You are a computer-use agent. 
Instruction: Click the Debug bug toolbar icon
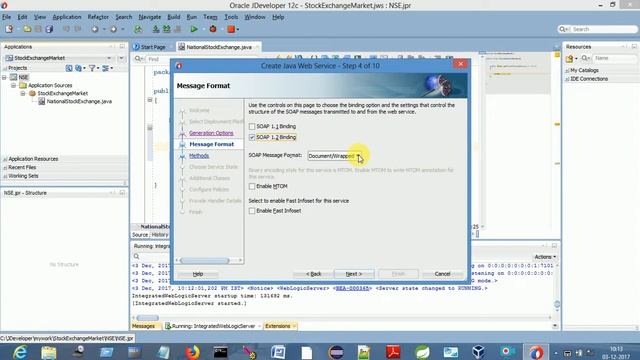coord(213,29)
